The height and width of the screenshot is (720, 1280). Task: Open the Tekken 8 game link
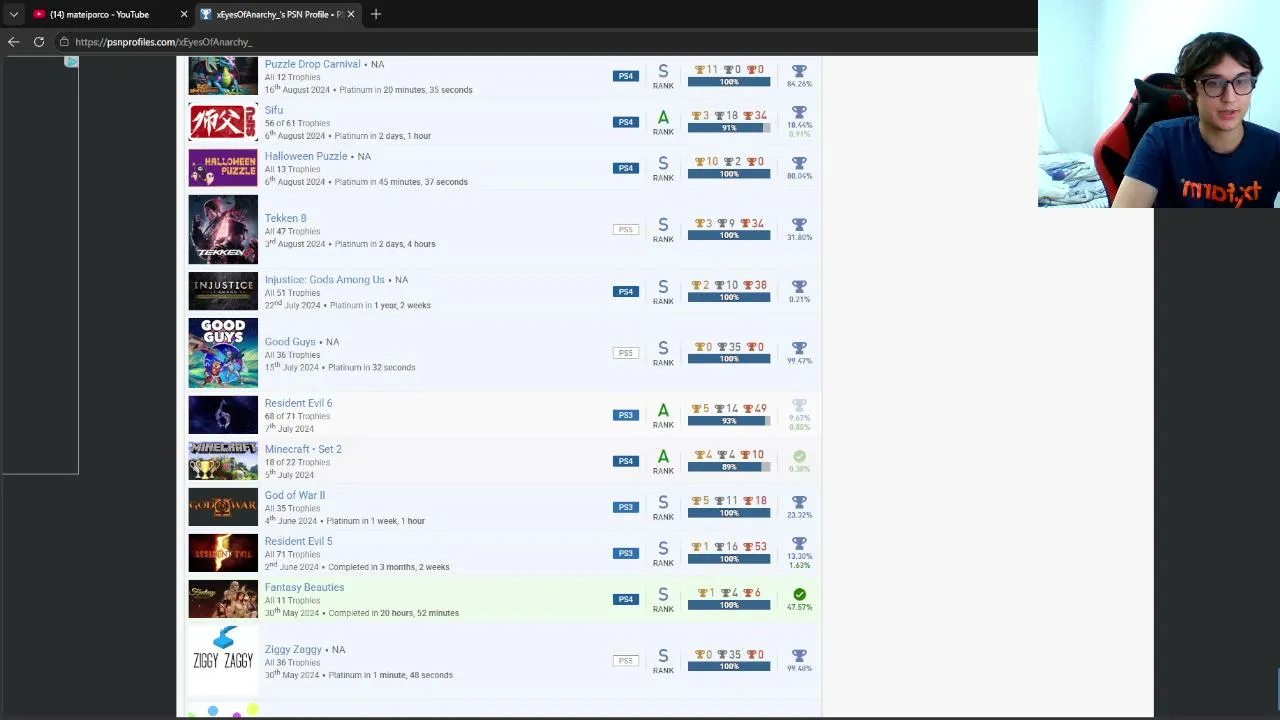pos(285,218)
